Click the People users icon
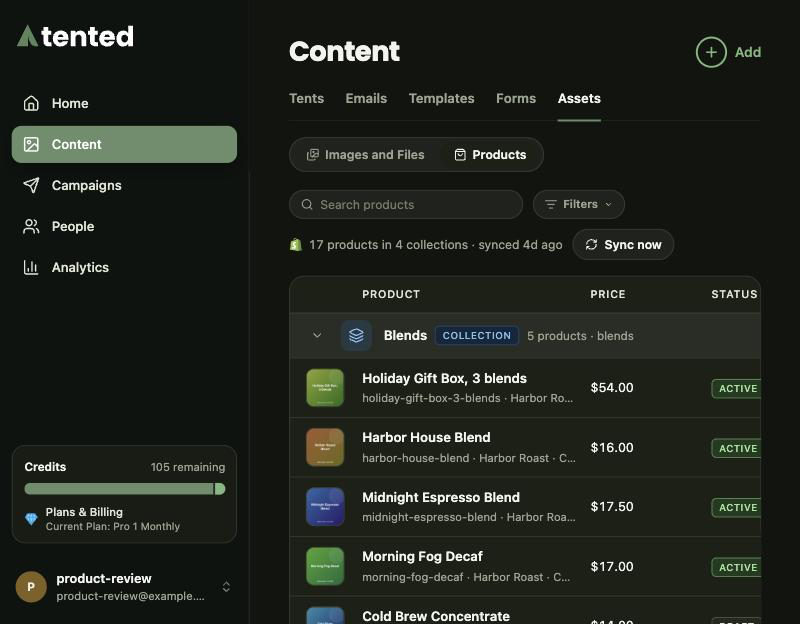Viewport: 800px width, 624px height. coord(31,227)
